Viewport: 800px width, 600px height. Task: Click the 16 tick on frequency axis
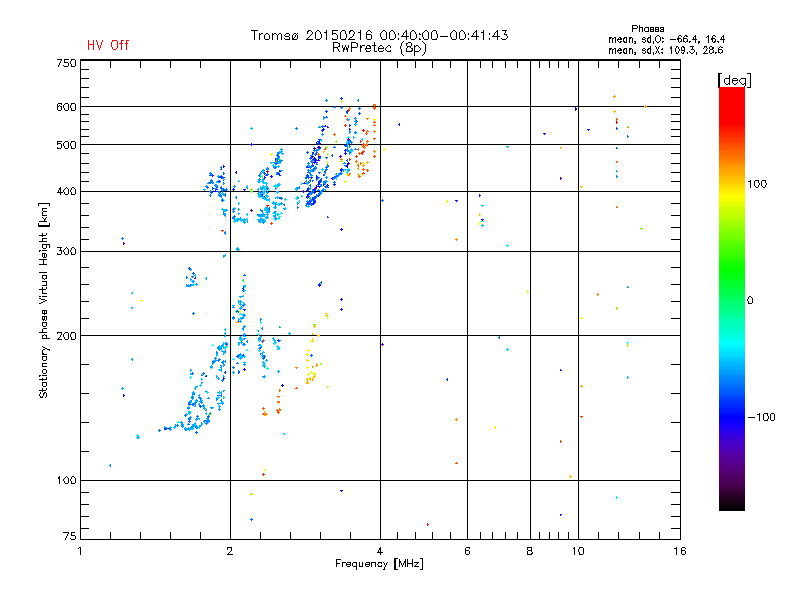click(x=679, y=551)
